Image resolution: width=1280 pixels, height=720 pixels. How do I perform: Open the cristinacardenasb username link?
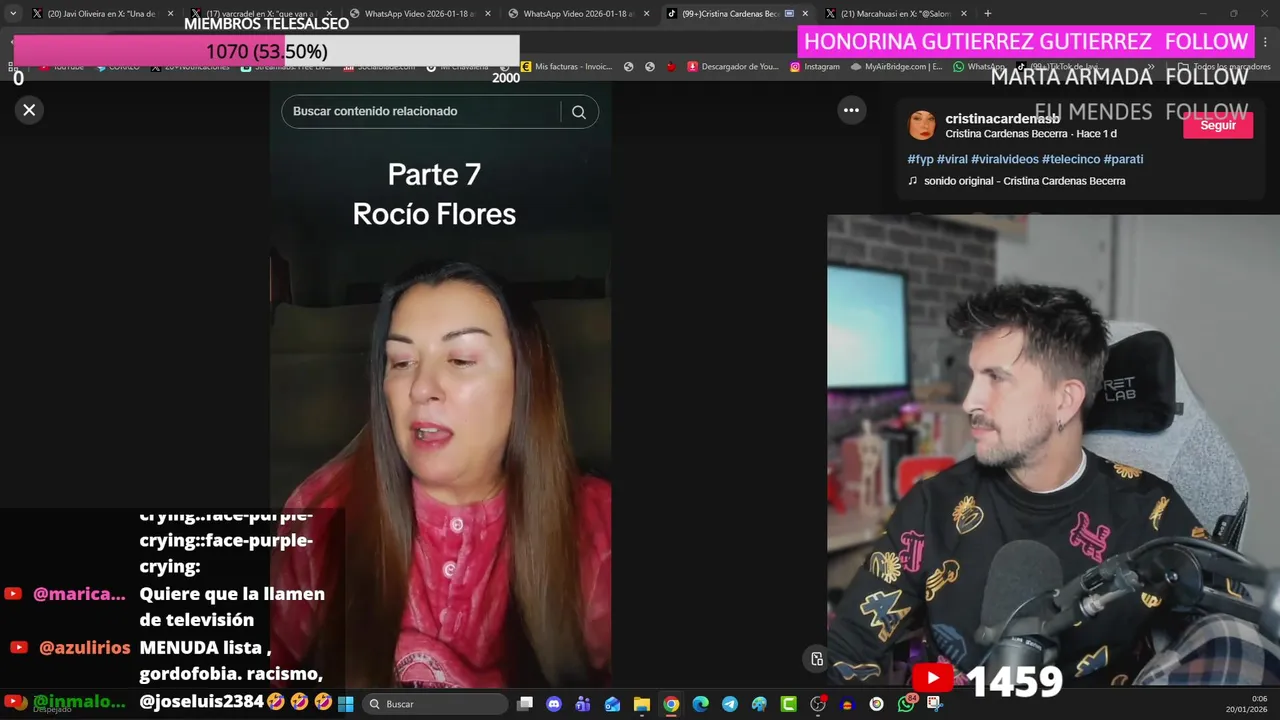tap(1002, 119)
